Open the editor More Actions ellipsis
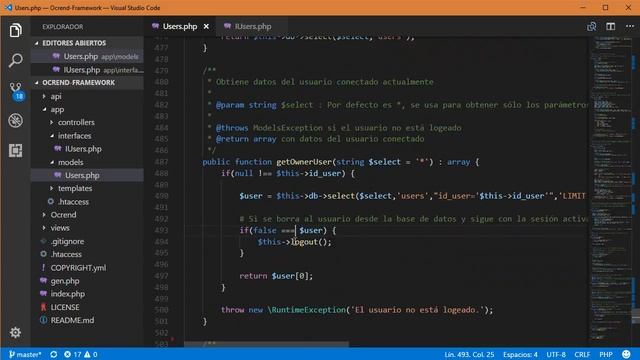This screenshot has height=360, width=640. (630, 26)
